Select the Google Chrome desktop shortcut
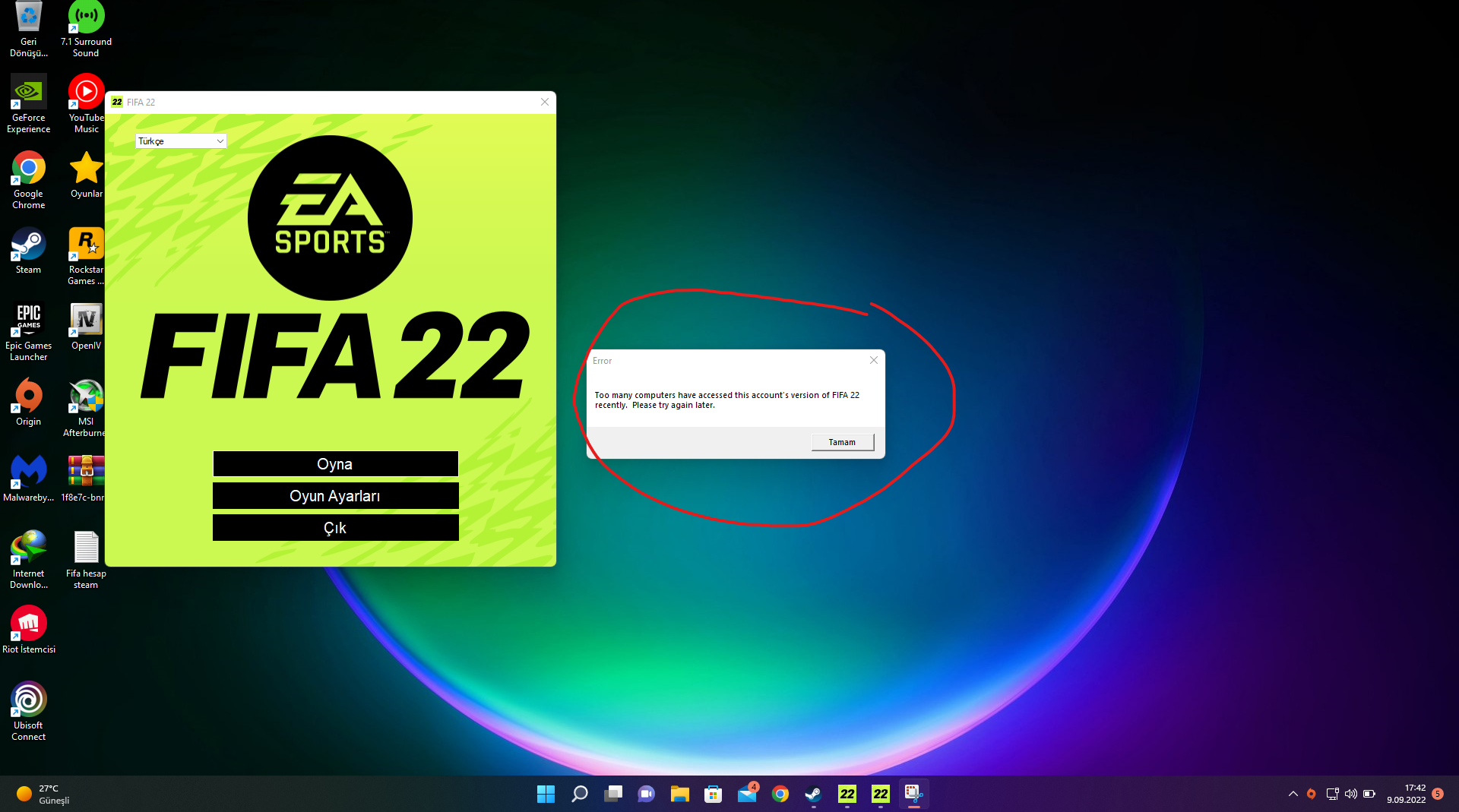Viewport: 1459px width, 812px height. pyautogui.click(x=29, y=180)
